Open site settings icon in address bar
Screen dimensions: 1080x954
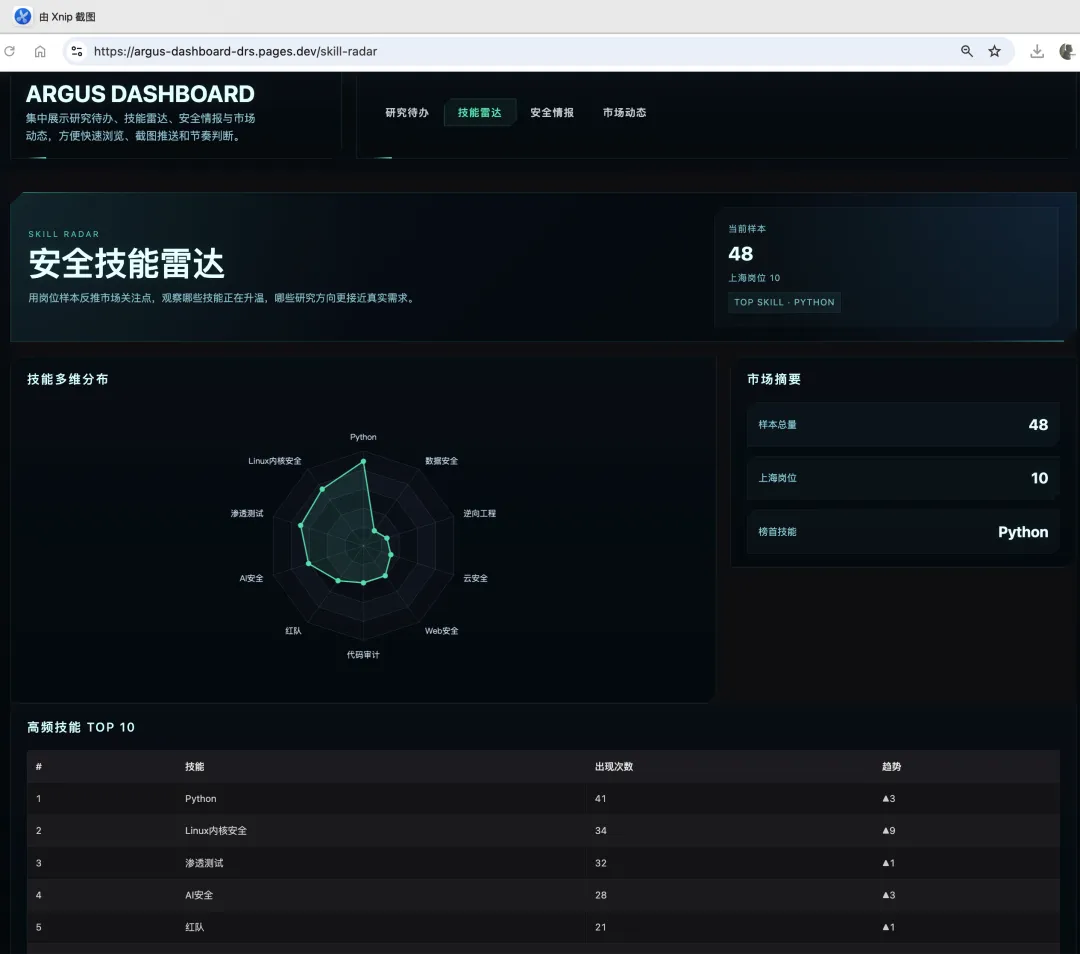[76, 51]
